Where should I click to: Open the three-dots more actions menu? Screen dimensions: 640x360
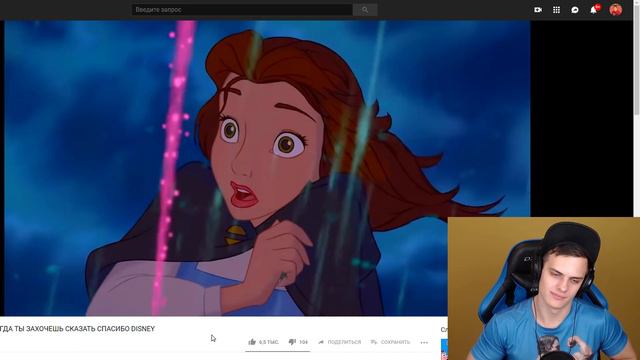pos(424,342)
